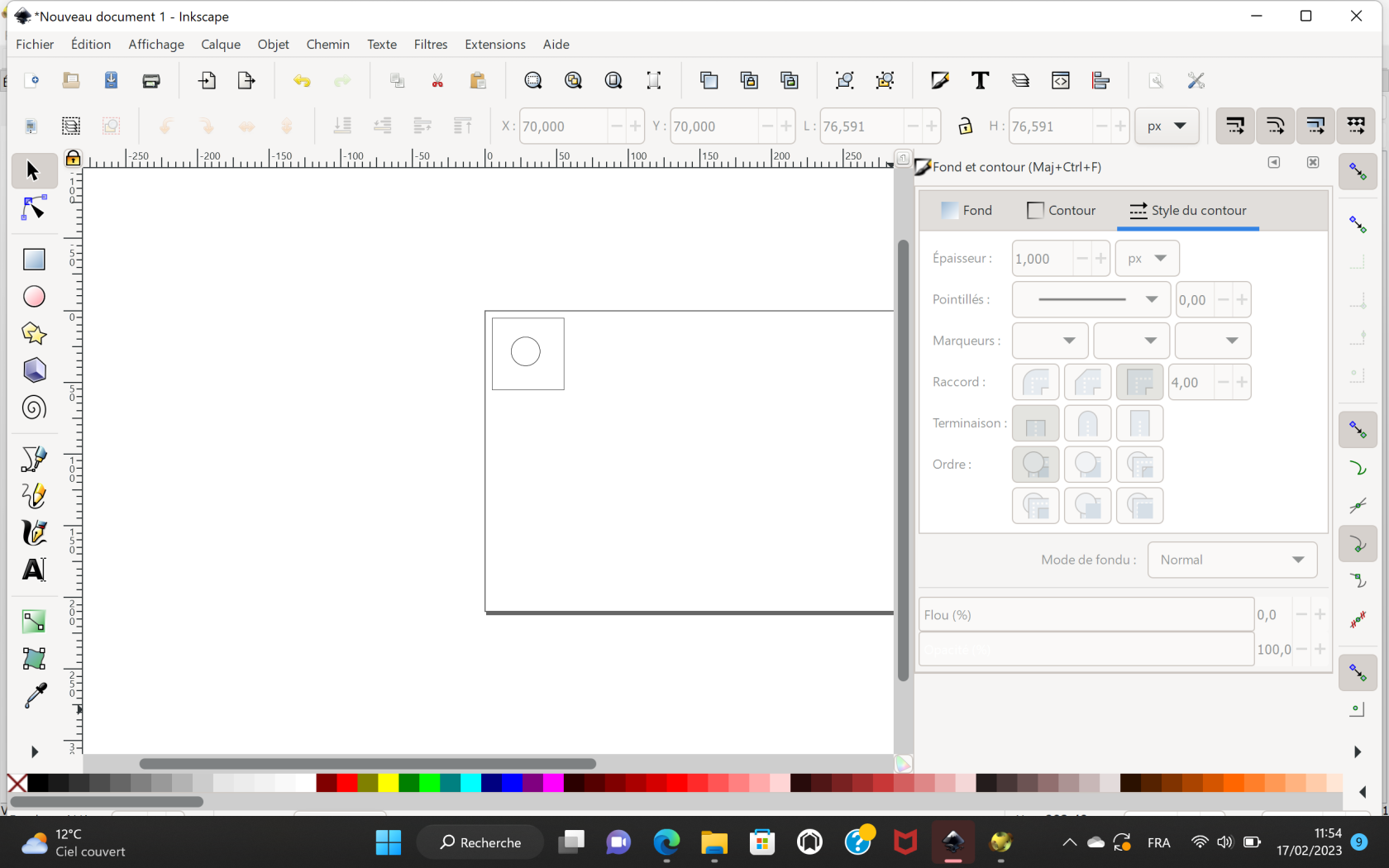Pick the Spiral tool
Image resolution: width=1389 pixels, height=868 pixels.
click(x=33, y=408)
